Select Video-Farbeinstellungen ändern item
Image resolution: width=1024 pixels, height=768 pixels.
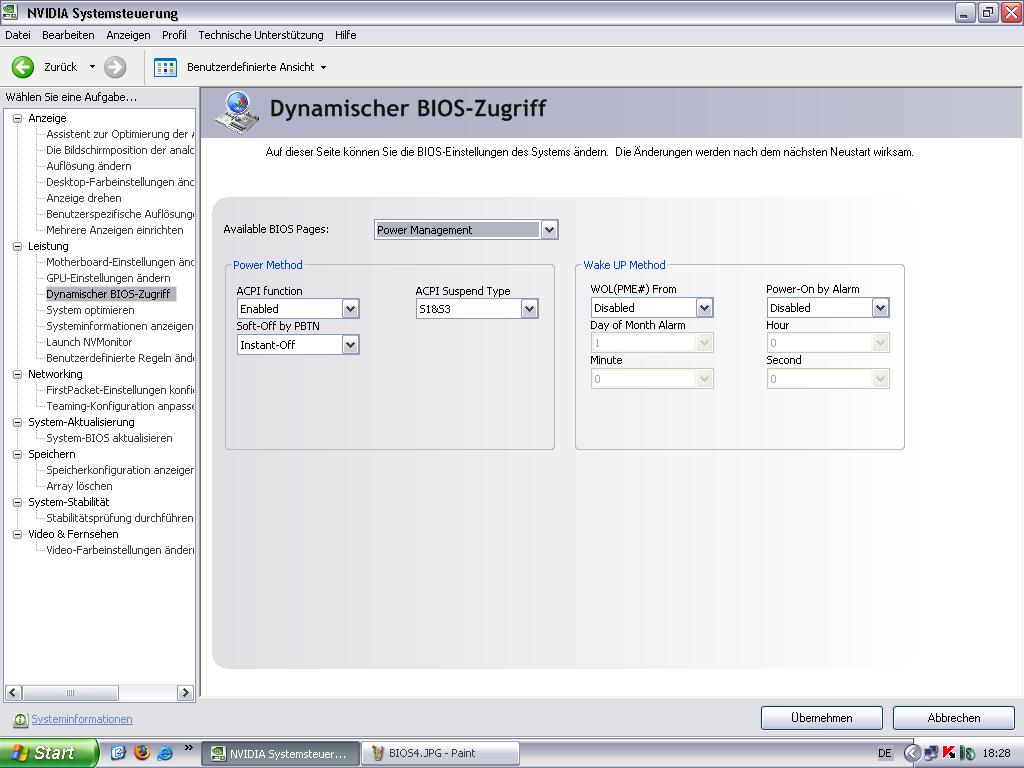point(120,551)
